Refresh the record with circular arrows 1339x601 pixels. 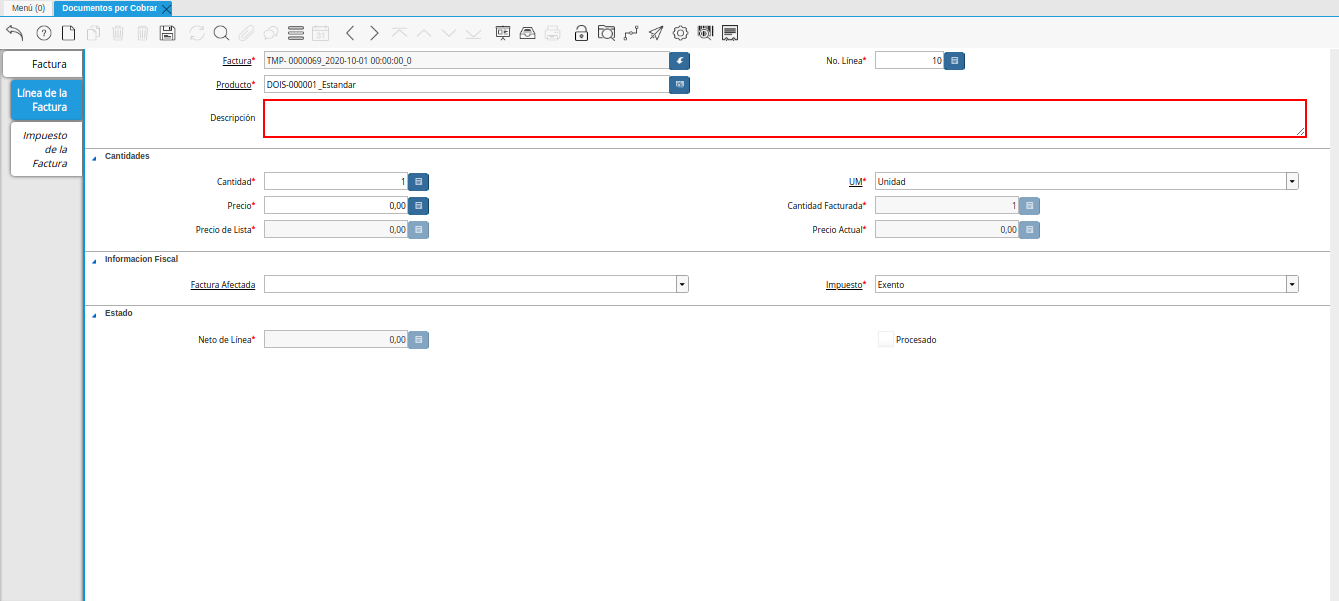(x=197, y=33)
